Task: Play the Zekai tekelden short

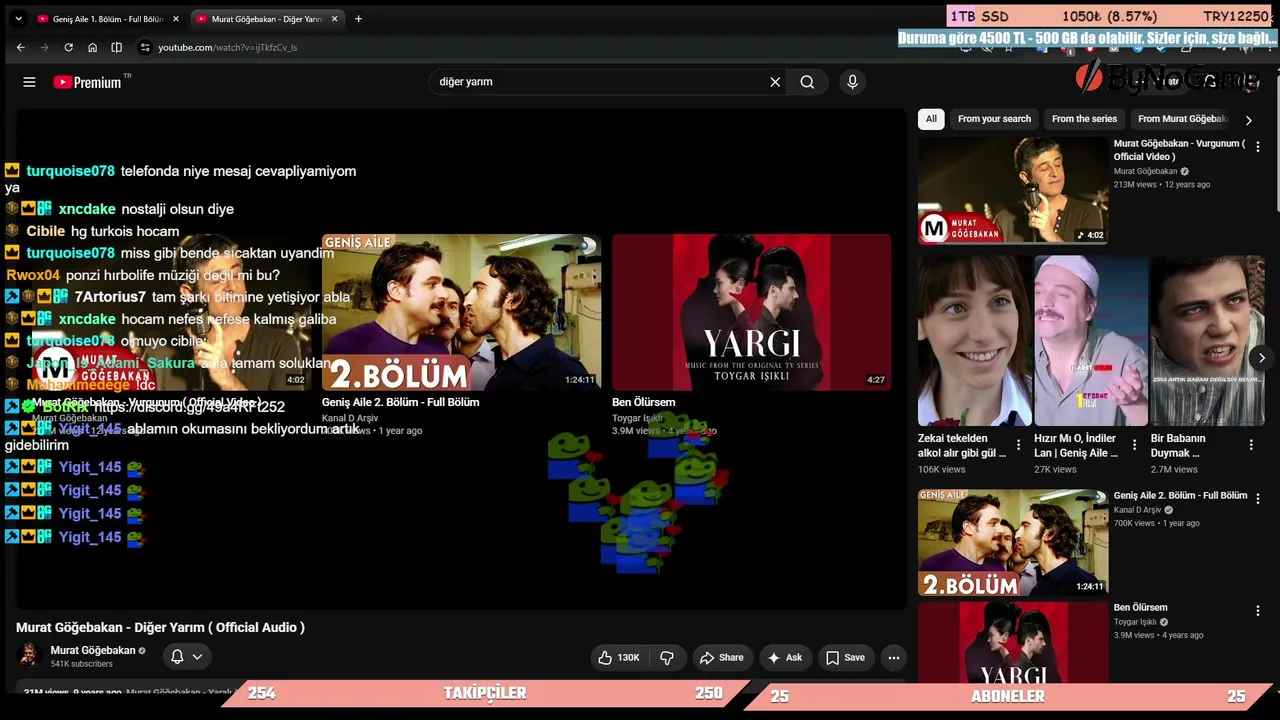Action: 975,340
